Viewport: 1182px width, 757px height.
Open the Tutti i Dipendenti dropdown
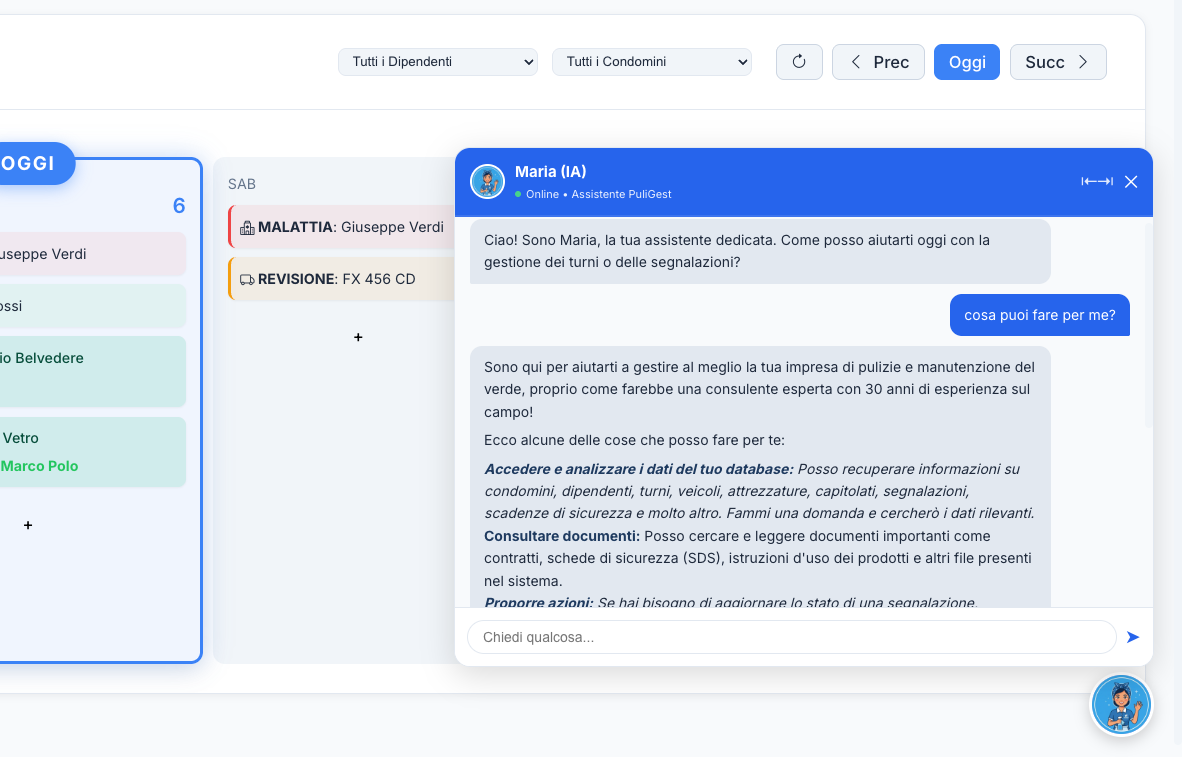coord(437,61)
